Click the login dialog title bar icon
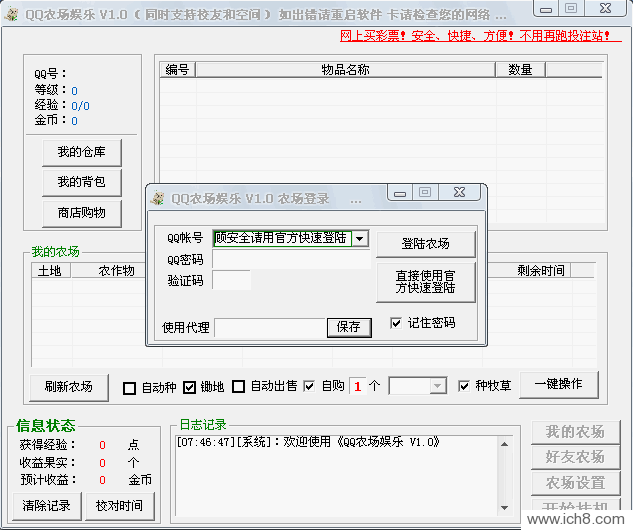The image size is (633, 530). click(157, 198)
